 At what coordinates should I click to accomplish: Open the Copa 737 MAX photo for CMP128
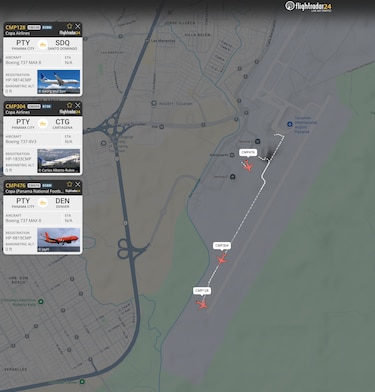(59, 82)
